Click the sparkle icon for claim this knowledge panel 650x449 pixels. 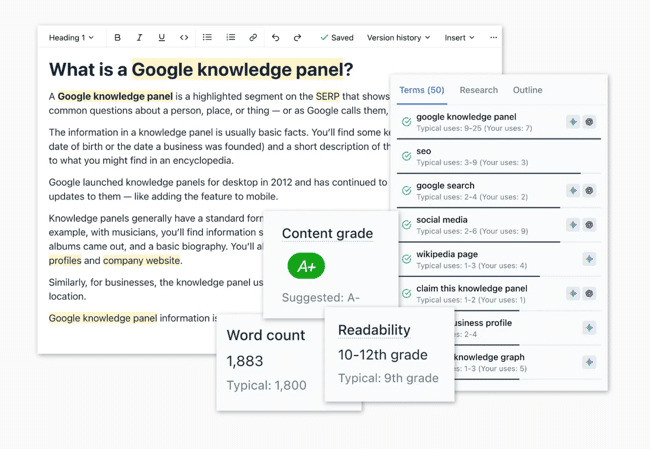coord(573,294)
